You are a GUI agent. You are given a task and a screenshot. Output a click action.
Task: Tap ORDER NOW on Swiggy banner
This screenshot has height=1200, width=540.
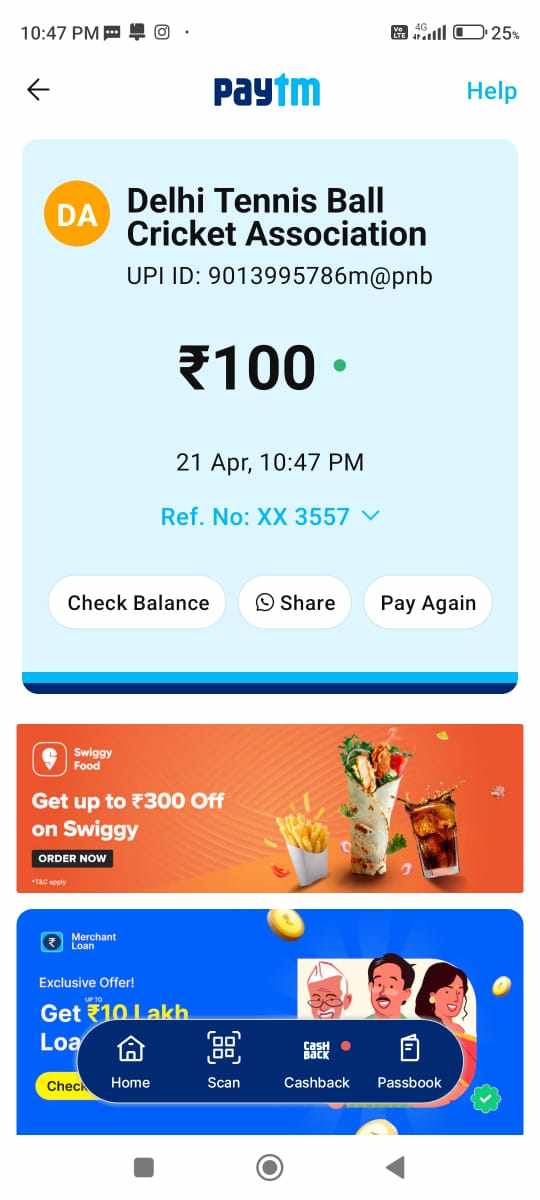pos(72,858)
